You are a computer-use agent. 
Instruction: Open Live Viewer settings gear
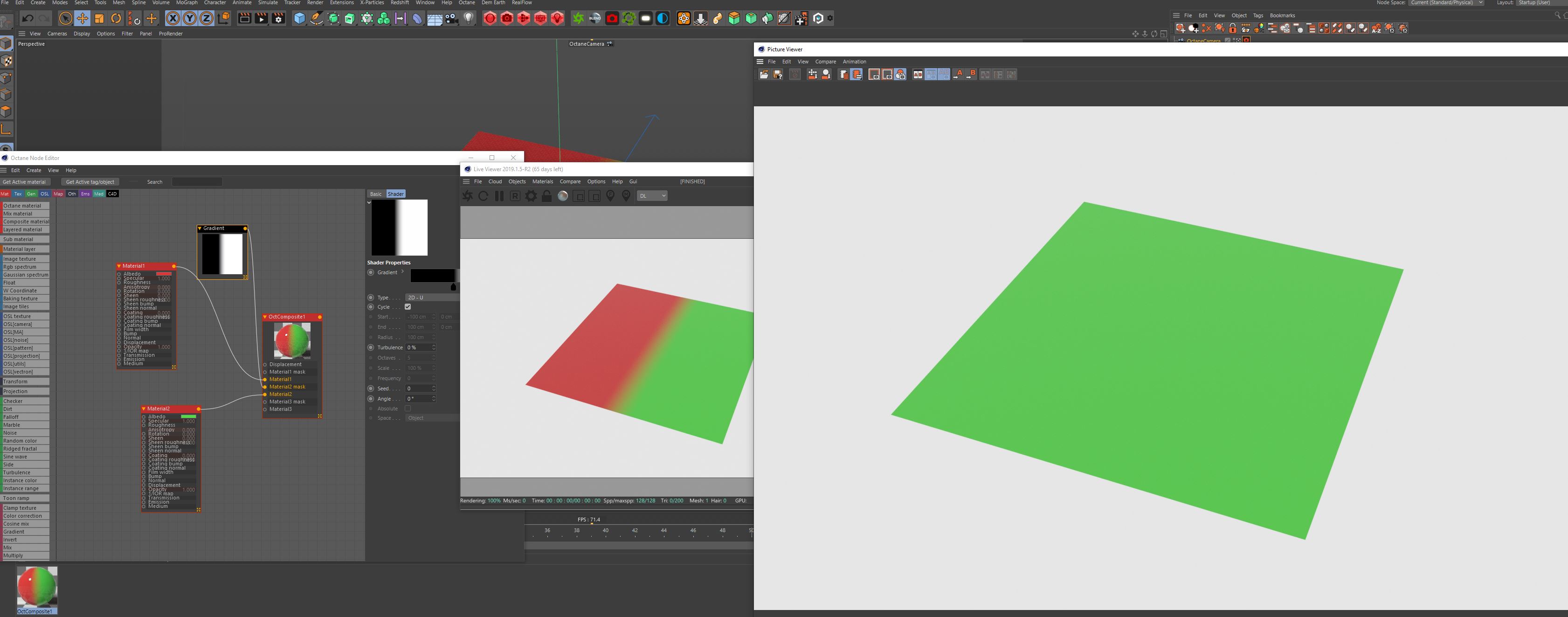click(531, 195)
